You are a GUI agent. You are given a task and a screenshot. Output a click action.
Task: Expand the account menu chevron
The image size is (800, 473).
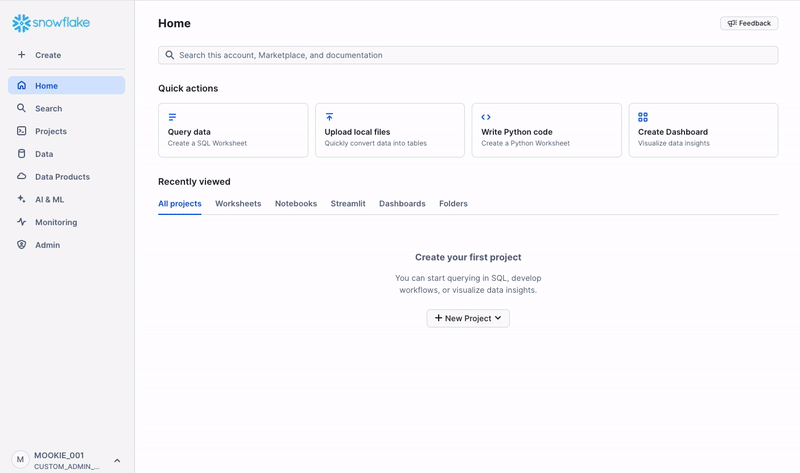(117, 460)
